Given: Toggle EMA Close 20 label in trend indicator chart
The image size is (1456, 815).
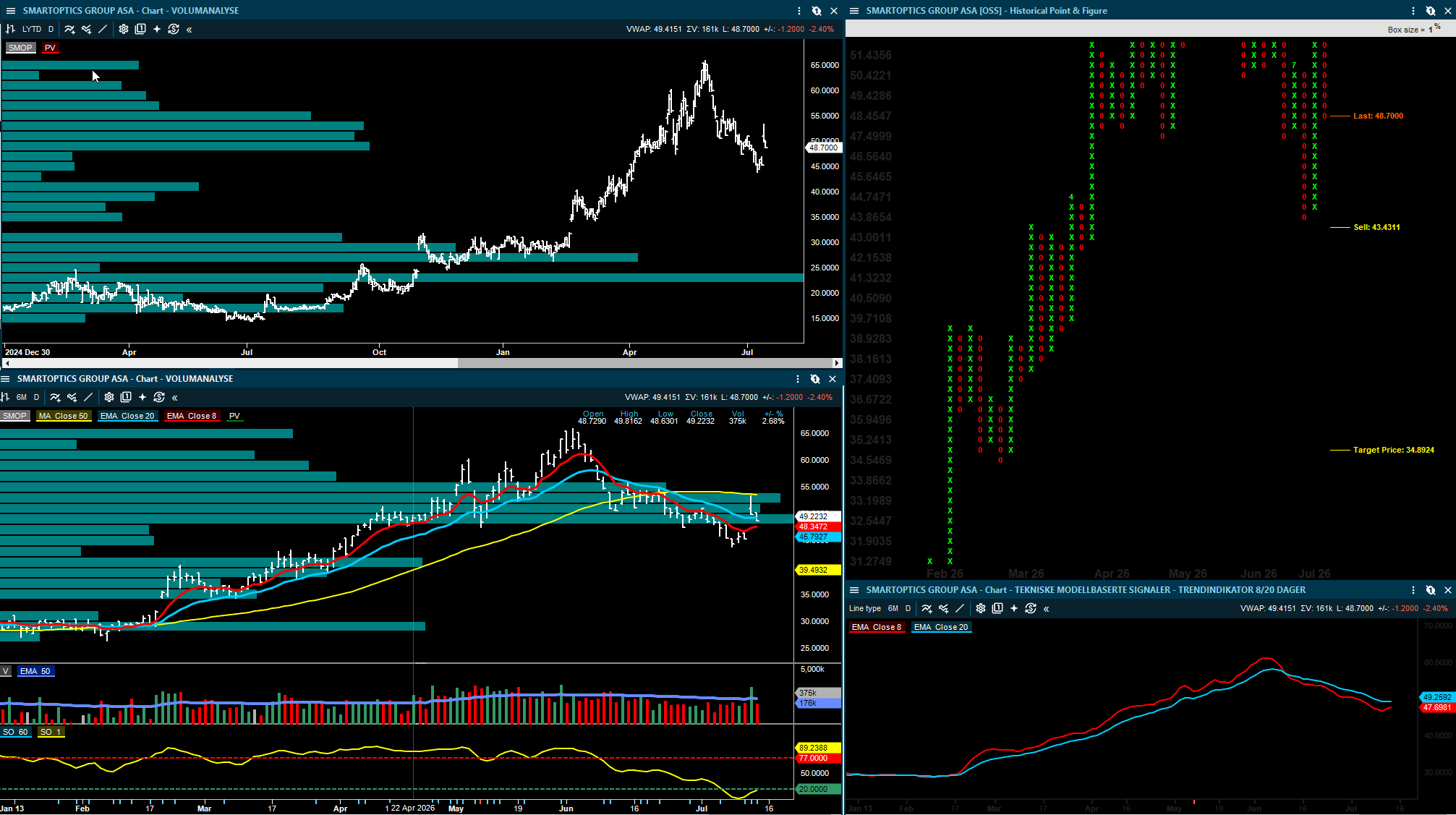Looking at the screenshot, I should coord(941,627).
